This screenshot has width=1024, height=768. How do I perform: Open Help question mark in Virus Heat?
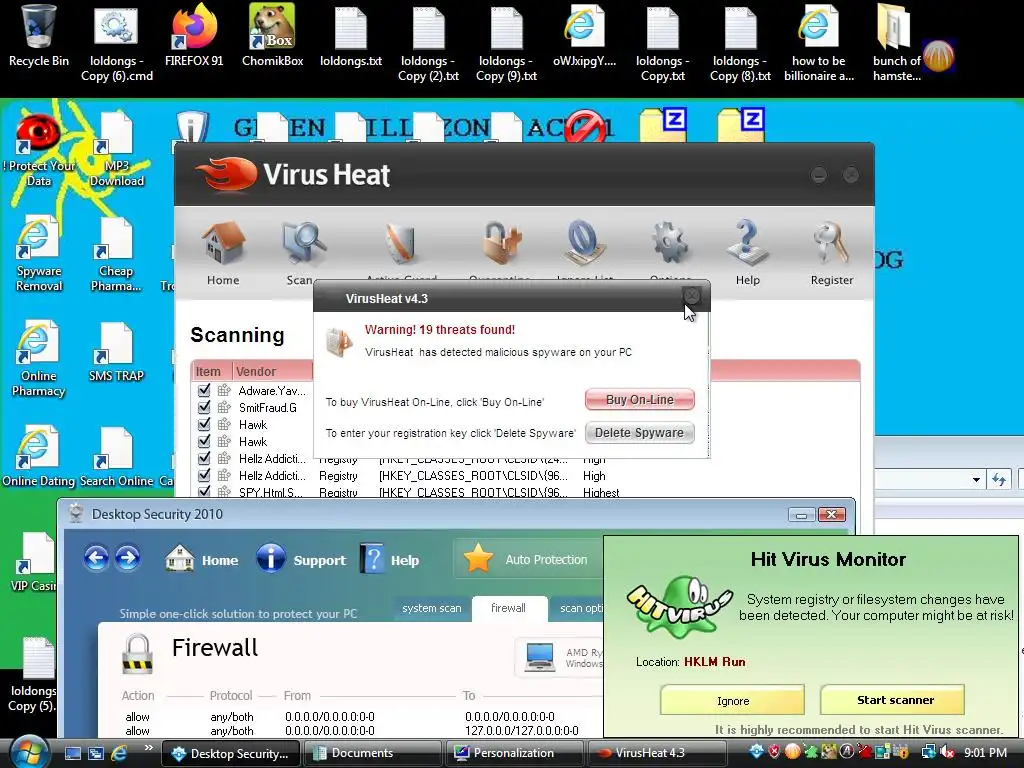pyautogui.click(x=748, y=253)
